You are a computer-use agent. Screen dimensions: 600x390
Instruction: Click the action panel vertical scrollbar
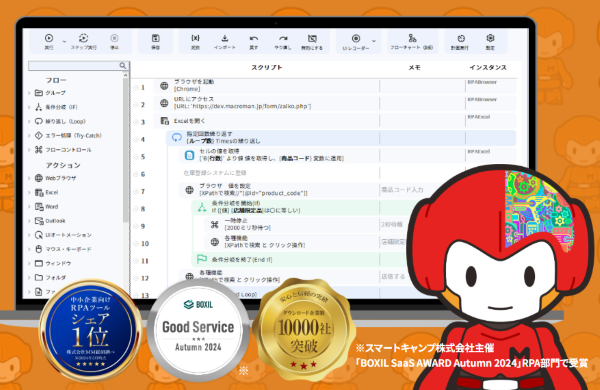click(125, 151)
